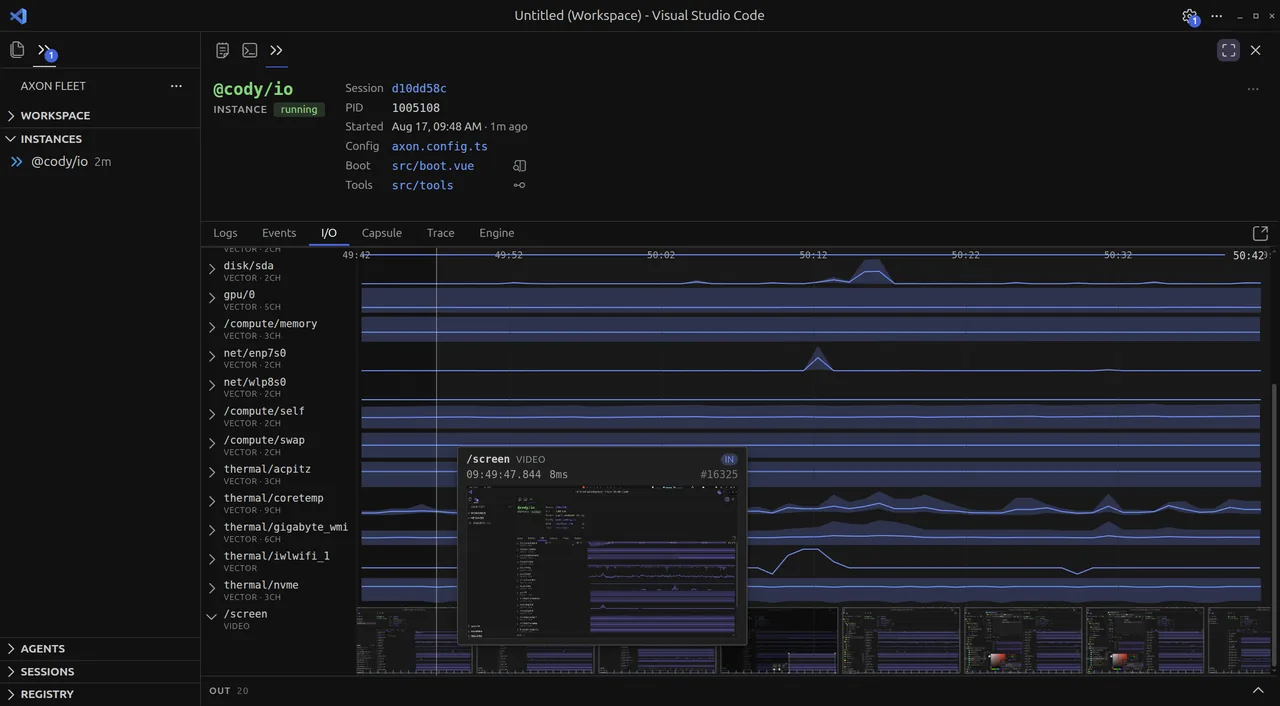Viewport: 1280px width, 706px height.
Task: Click the disk/sda activity spike in graph
Action: point(872,272)
